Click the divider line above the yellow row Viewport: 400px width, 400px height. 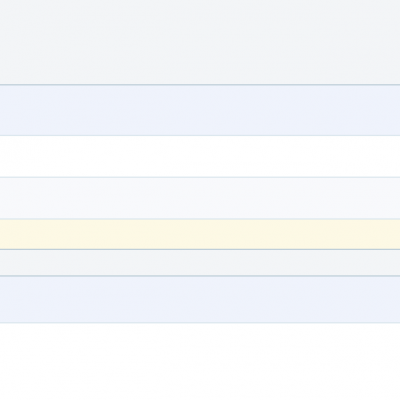[x=200, y=219]
